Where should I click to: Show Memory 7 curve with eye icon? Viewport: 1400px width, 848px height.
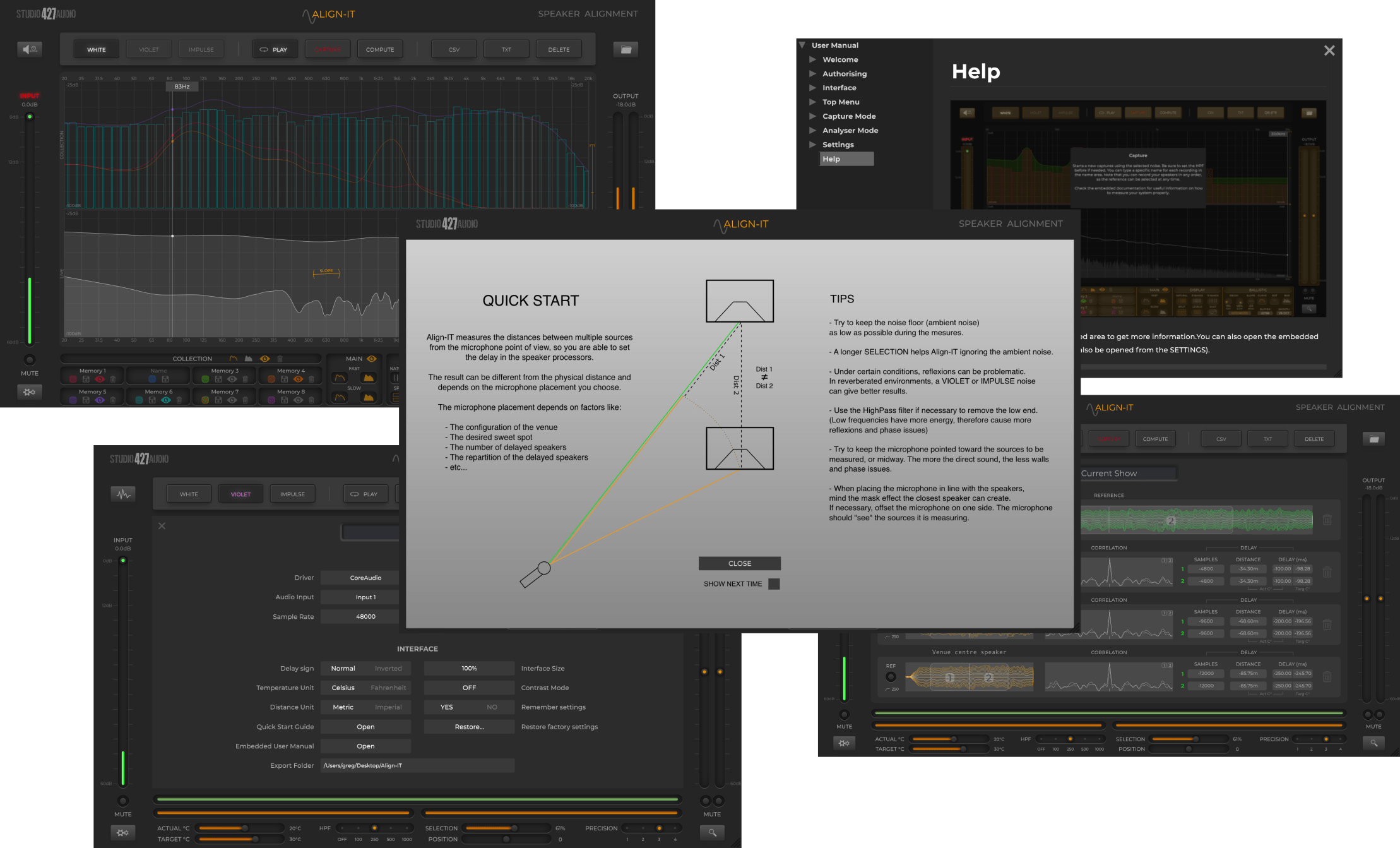(x=232, y=400)
